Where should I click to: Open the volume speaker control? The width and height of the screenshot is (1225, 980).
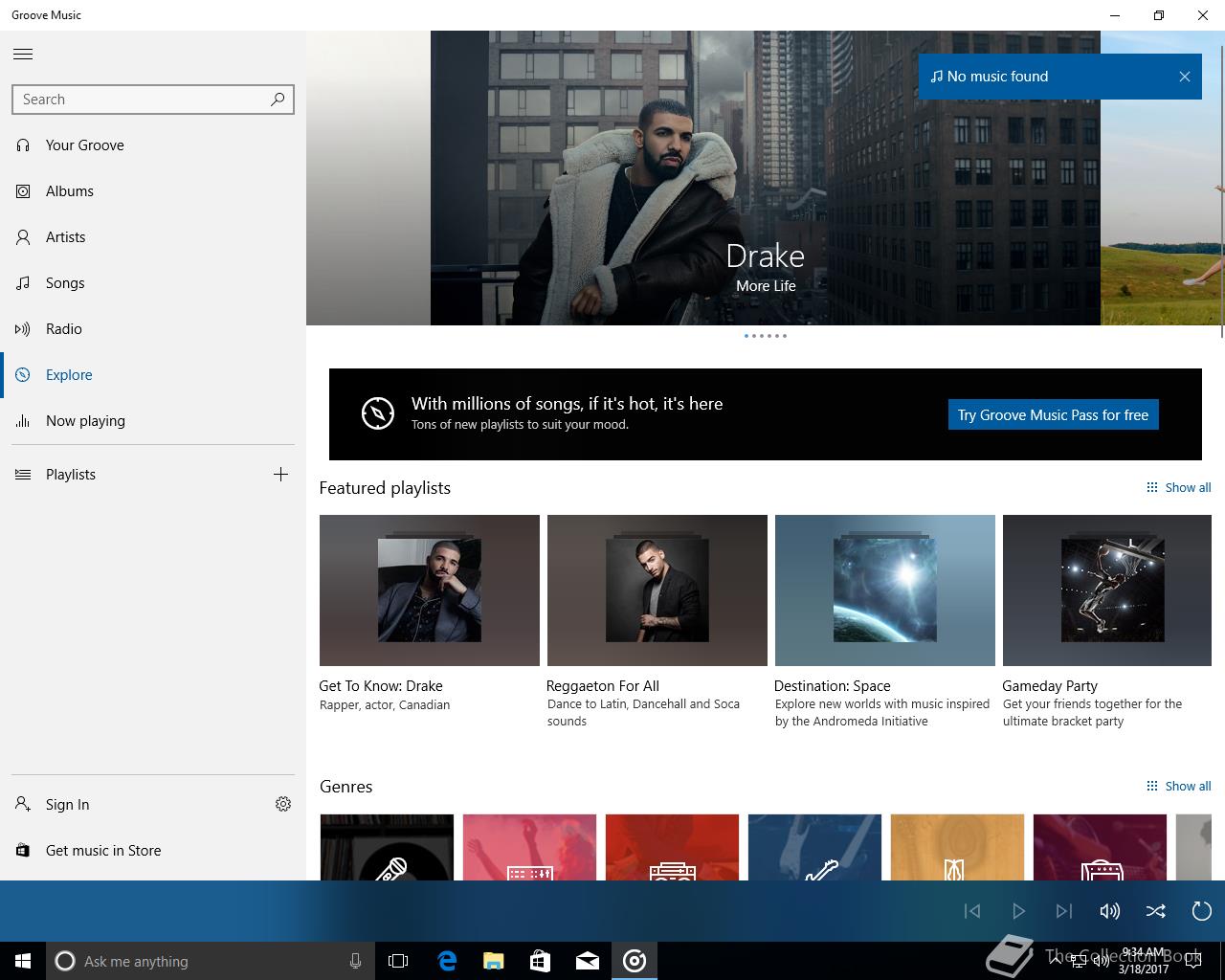1110,911
